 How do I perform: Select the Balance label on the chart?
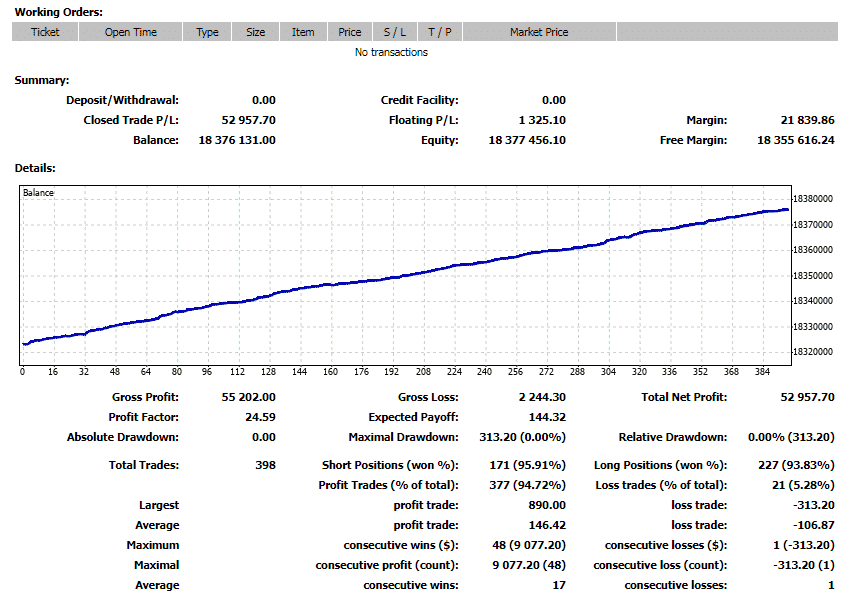coord(38,192)
